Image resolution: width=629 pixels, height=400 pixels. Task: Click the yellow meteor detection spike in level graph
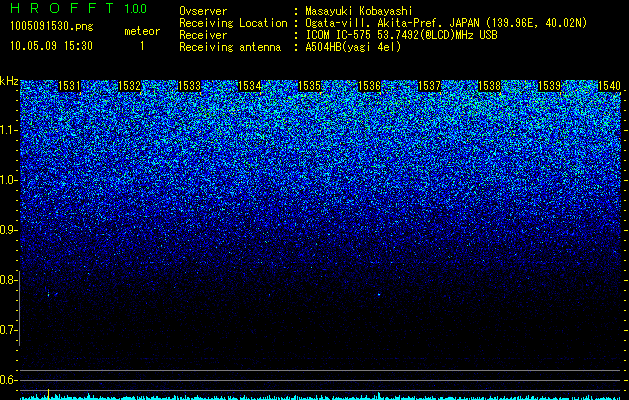pyautogui.click(x=49, y=394)
